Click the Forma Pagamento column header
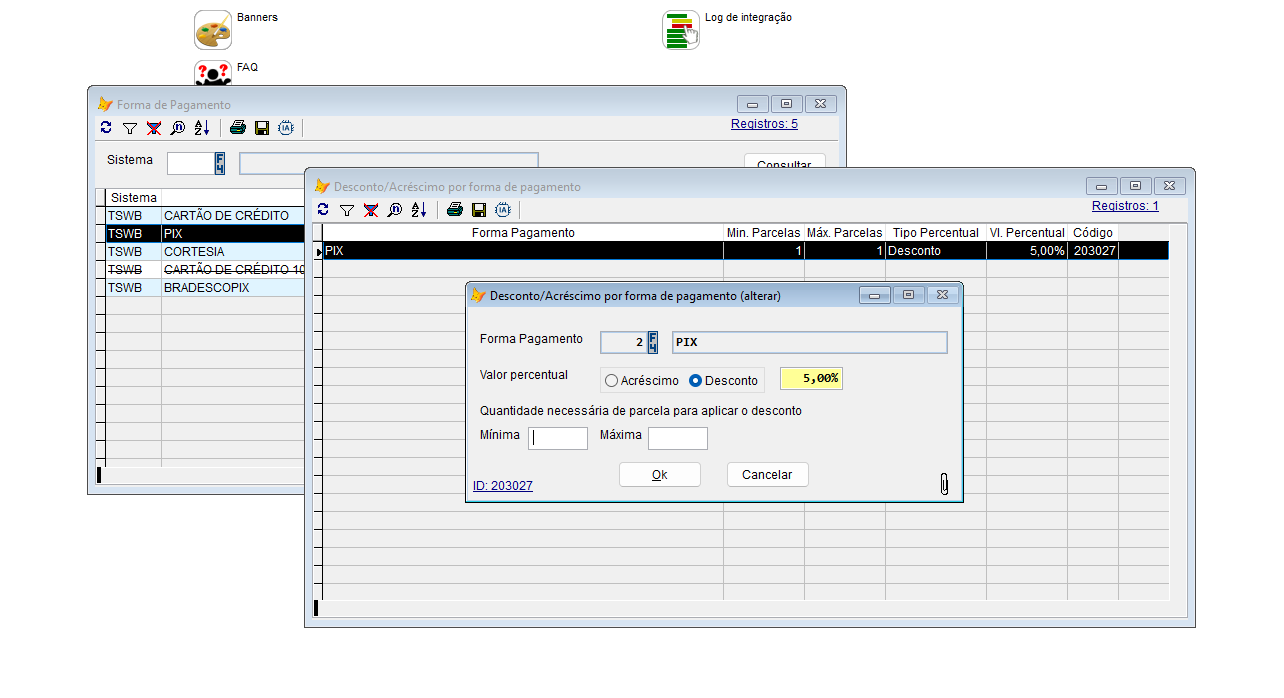The height and width of the screenshot is (698, 1284). pyautogui.click(x=523, y=233)
